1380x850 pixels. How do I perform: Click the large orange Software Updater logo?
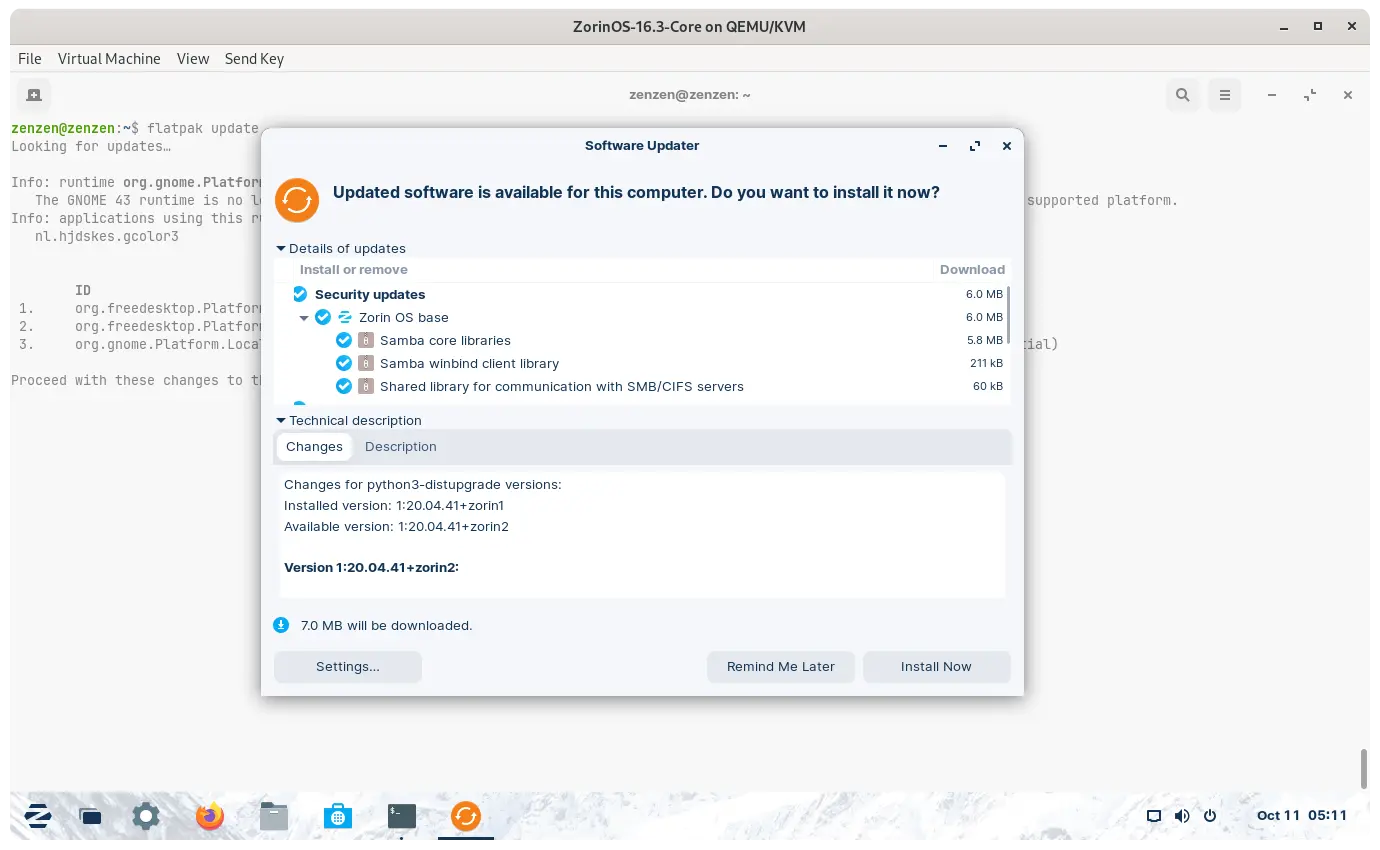click(x=297, y=200)
